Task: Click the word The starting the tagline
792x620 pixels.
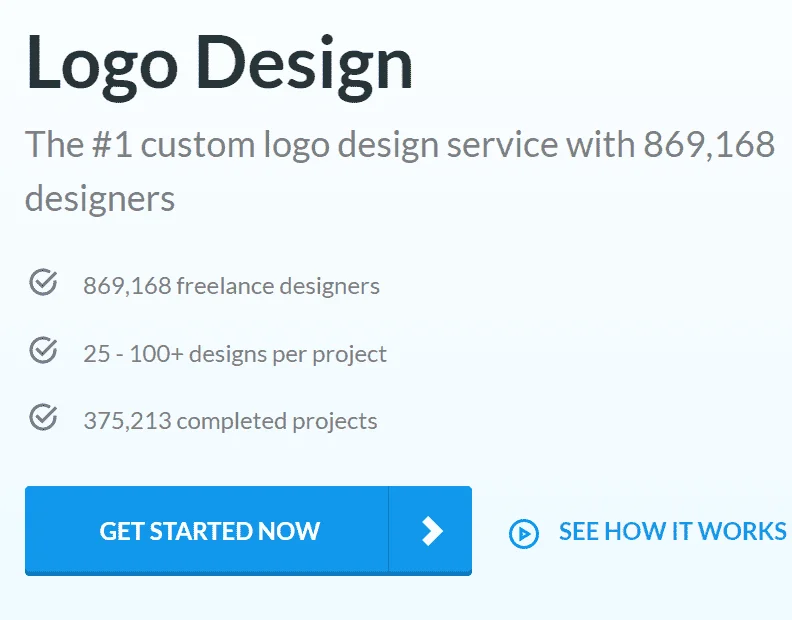Action: click(52, 146)
